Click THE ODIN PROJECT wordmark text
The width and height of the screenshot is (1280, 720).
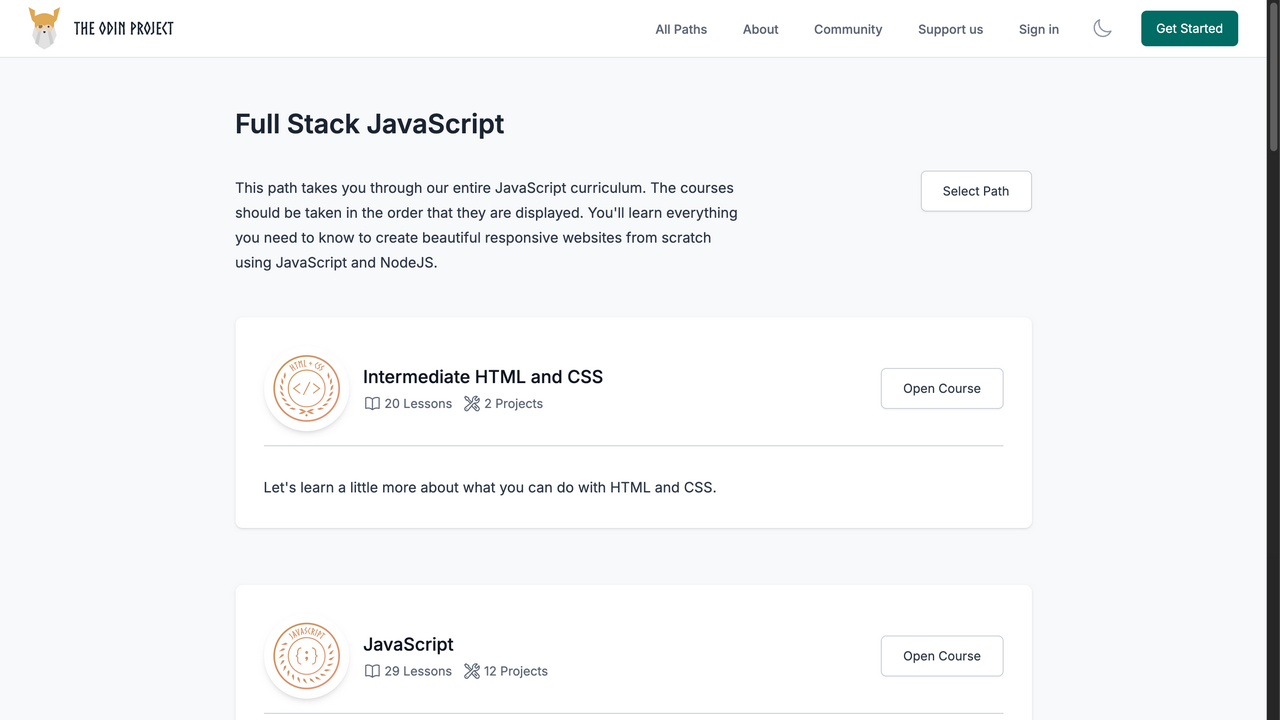tap(124, 29)
